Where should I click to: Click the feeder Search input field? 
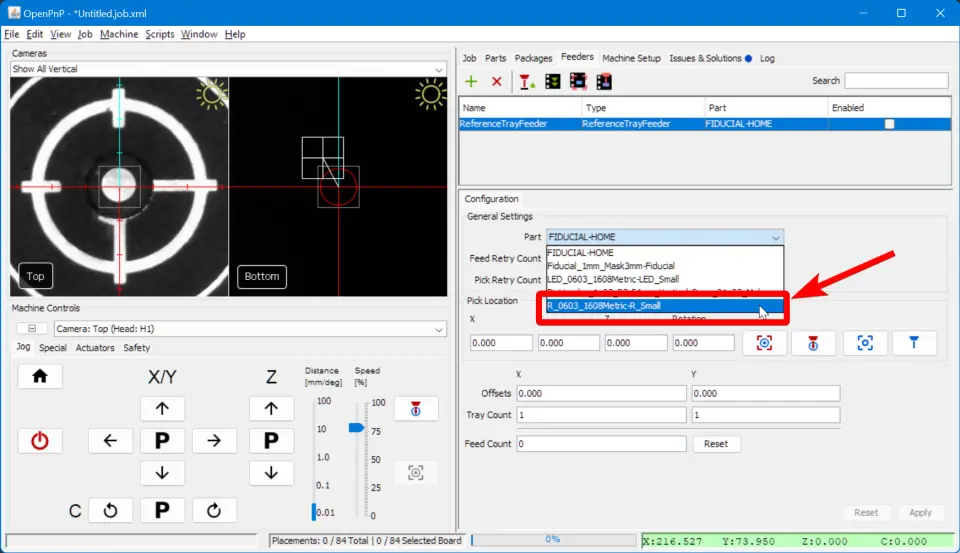pyautogui.click(x=896, y=81)
